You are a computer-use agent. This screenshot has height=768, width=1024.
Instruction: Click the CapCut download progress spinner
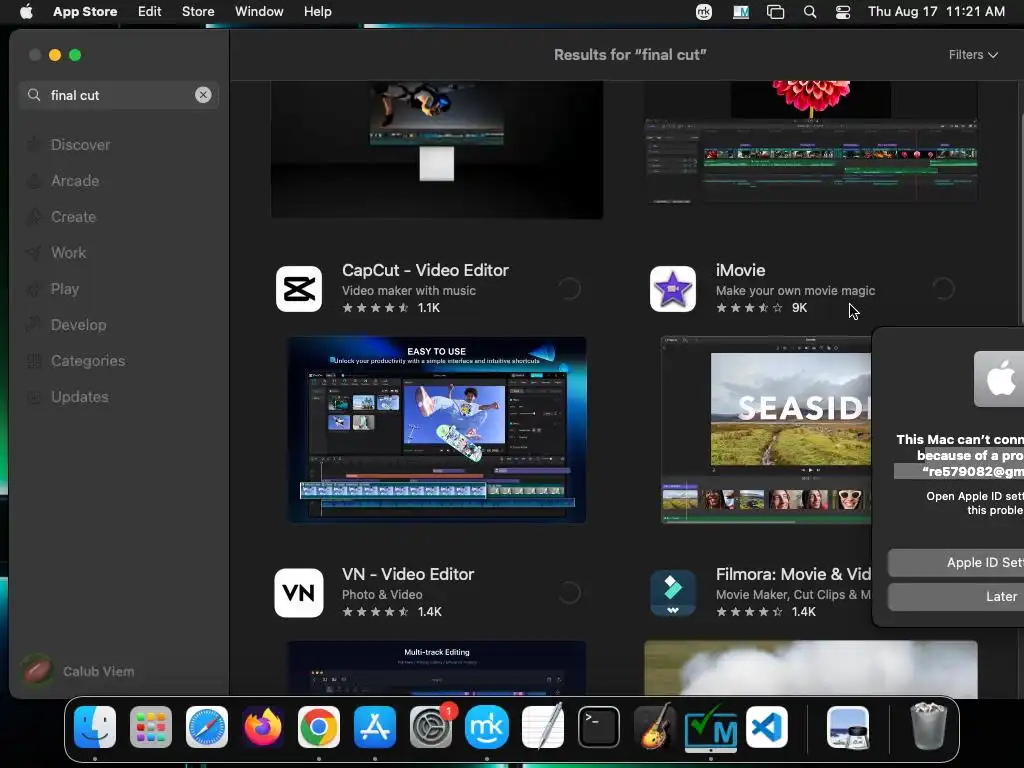click(569, 289)
